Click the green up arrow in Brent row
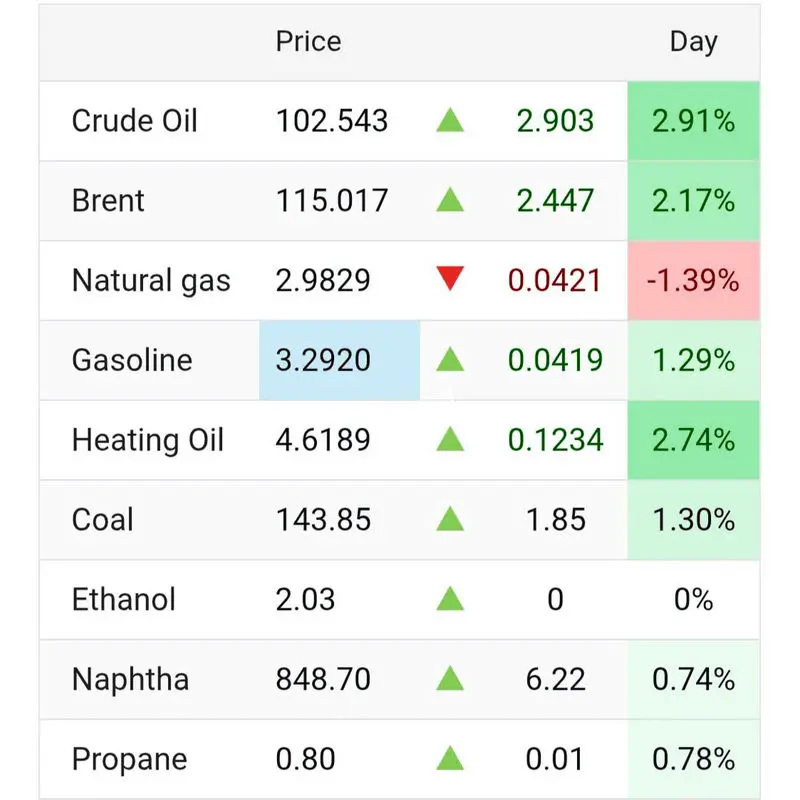 (450, 201)
